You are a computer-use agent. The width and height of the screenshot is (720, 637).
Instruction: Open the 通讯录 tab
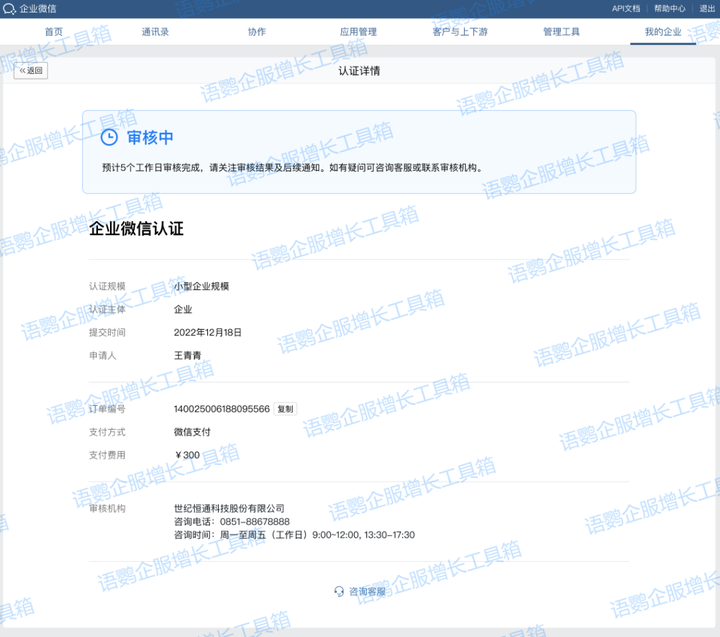click(155, 32)
